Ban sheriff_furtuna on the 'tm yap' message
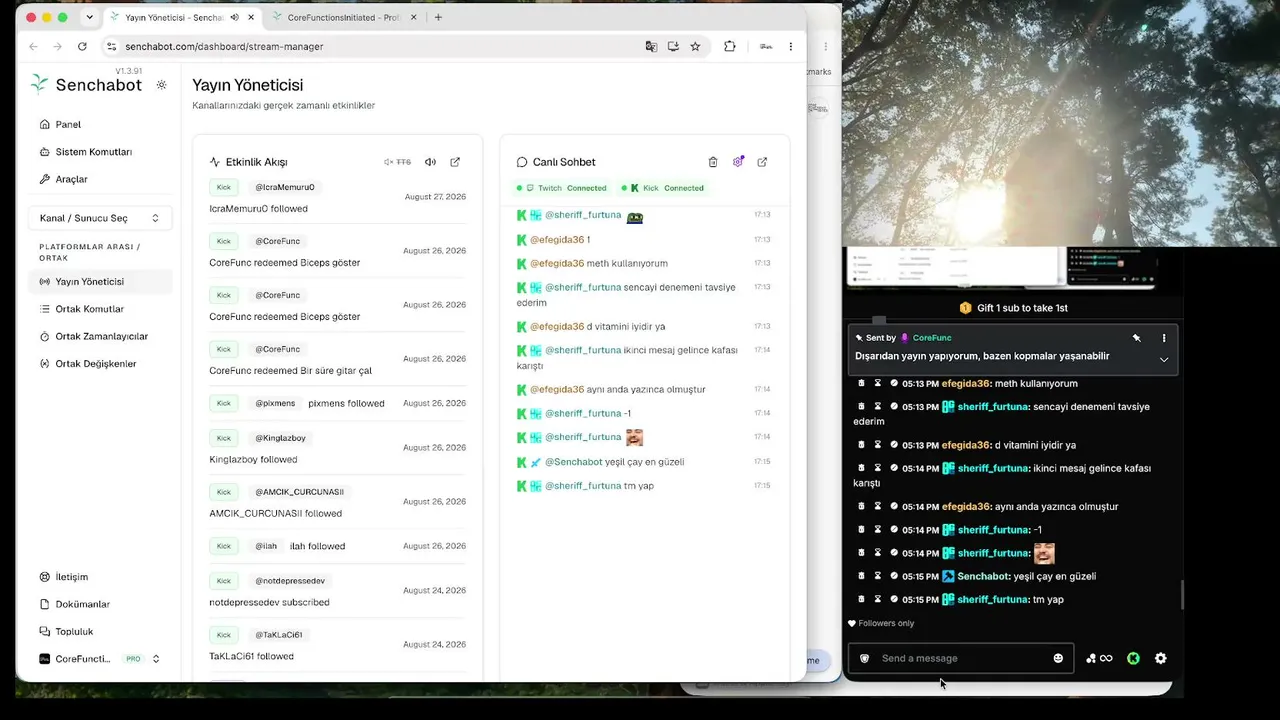 click(x=894, y=599)
